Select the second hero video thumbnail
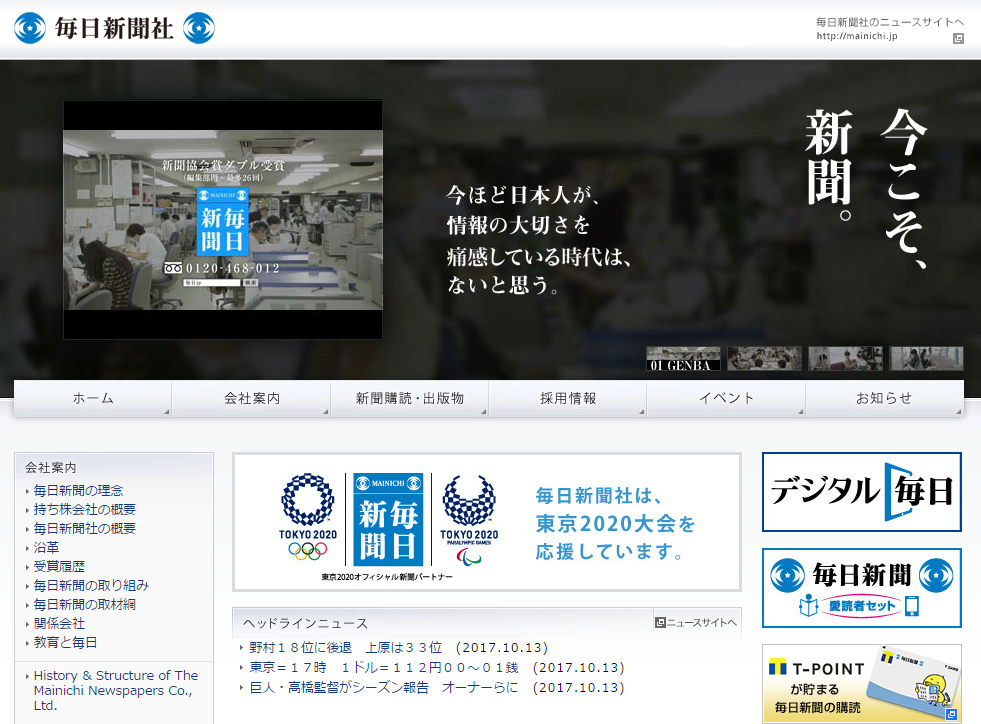Screen dimensions: 981x724 coord(765,359)
